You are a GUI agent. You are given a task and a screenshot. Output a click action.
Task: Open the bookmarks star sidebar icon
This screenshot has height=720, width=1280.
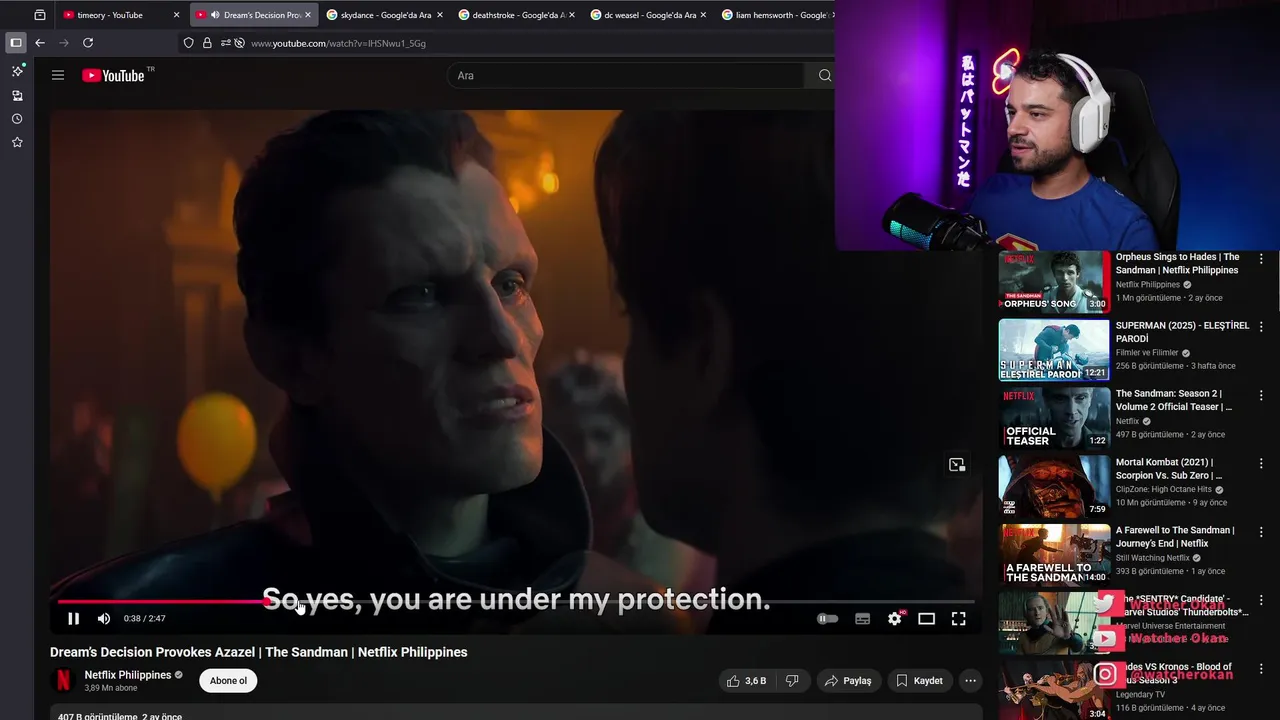point(17,143)
